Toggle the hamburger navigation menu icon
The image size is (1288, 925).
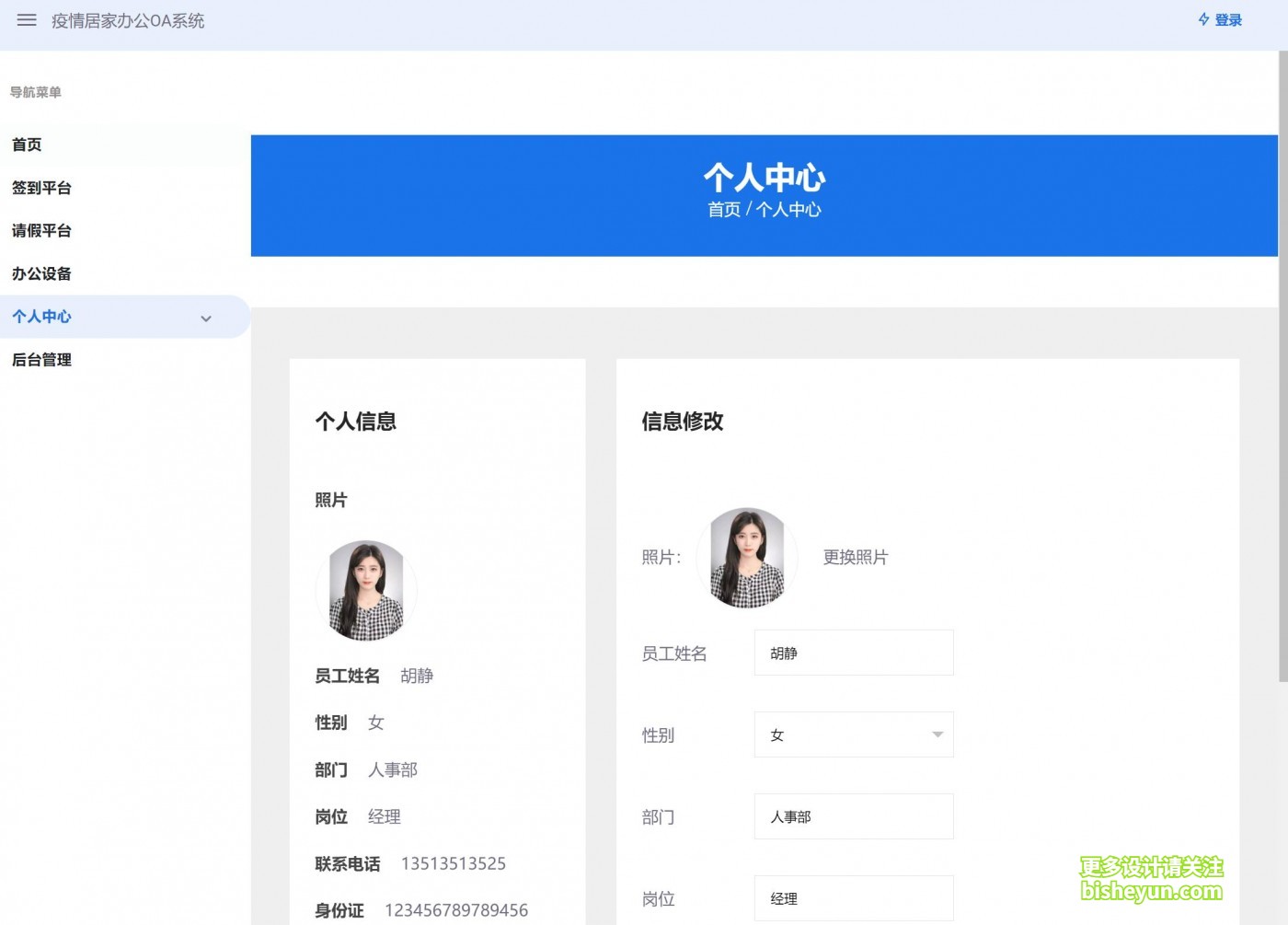pyautogui.click(x=27, y=20)
